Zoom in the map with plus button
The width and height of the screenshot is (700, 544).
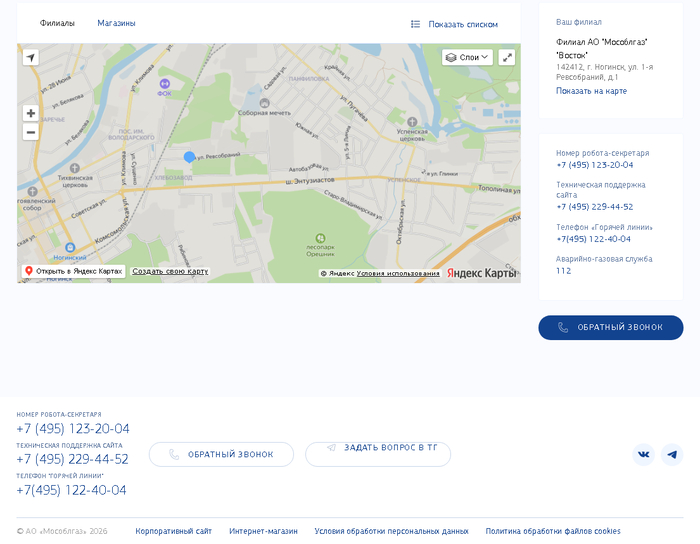pos(31,113)
